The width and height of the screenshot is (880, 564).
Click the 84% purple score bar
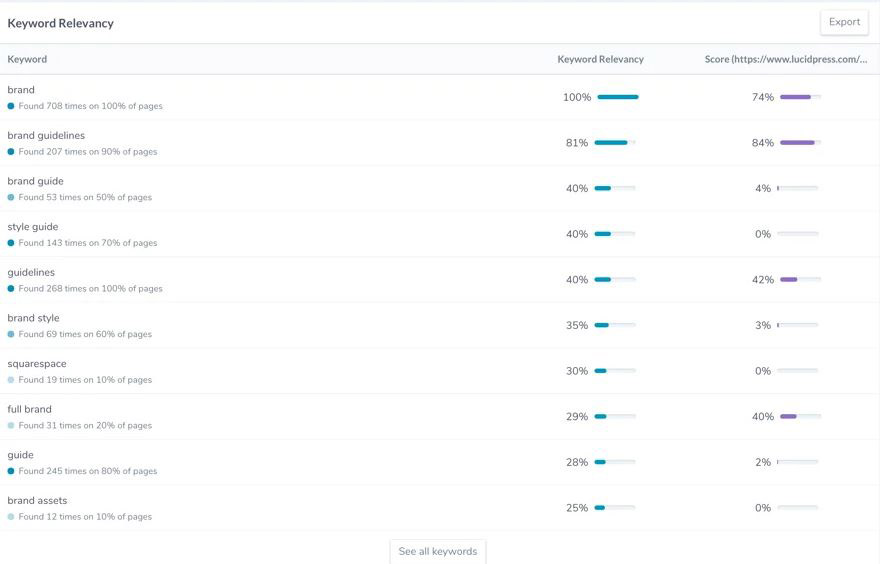coord(800,143)
